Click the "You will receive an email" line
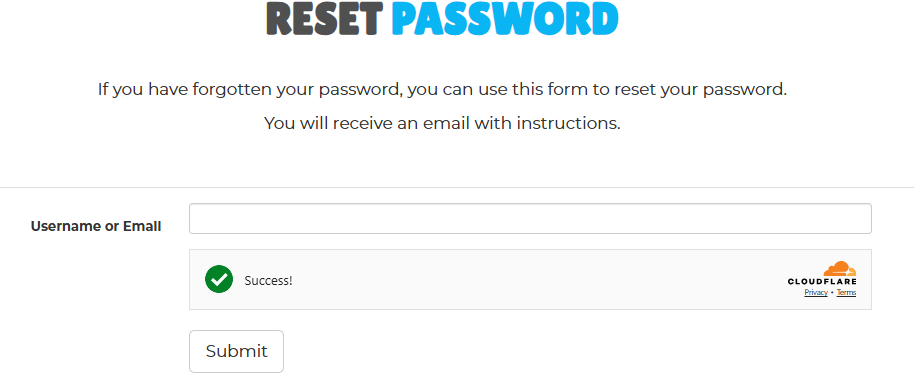The width and height of the screenshot is (914, 387). 442,124
